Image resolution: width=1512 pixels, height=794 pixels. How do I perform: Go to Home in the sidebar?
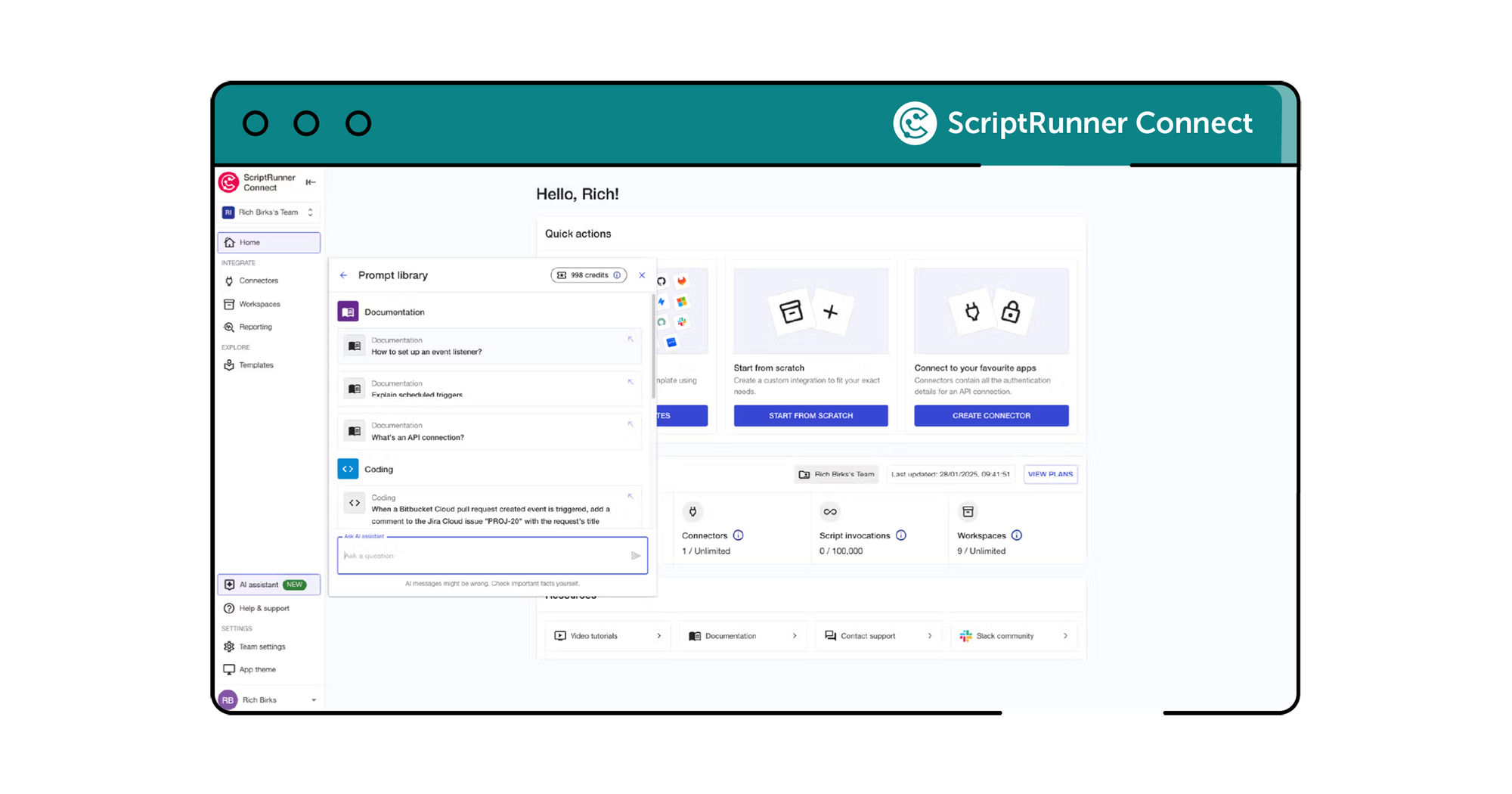269,243
